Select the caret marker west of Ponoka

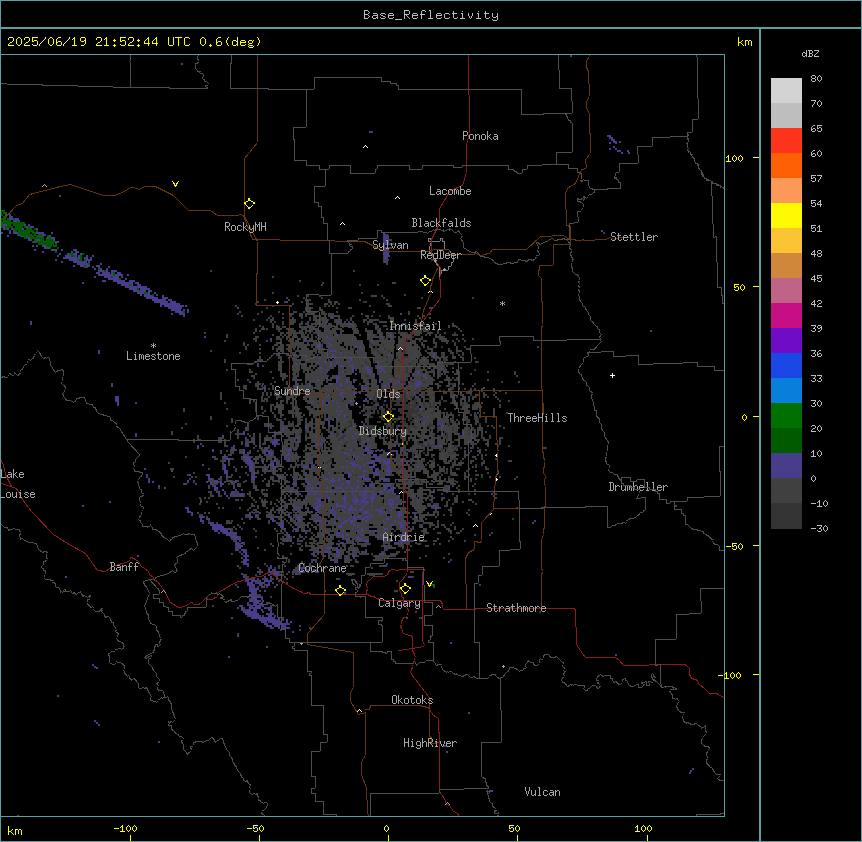tap(365, 147)
